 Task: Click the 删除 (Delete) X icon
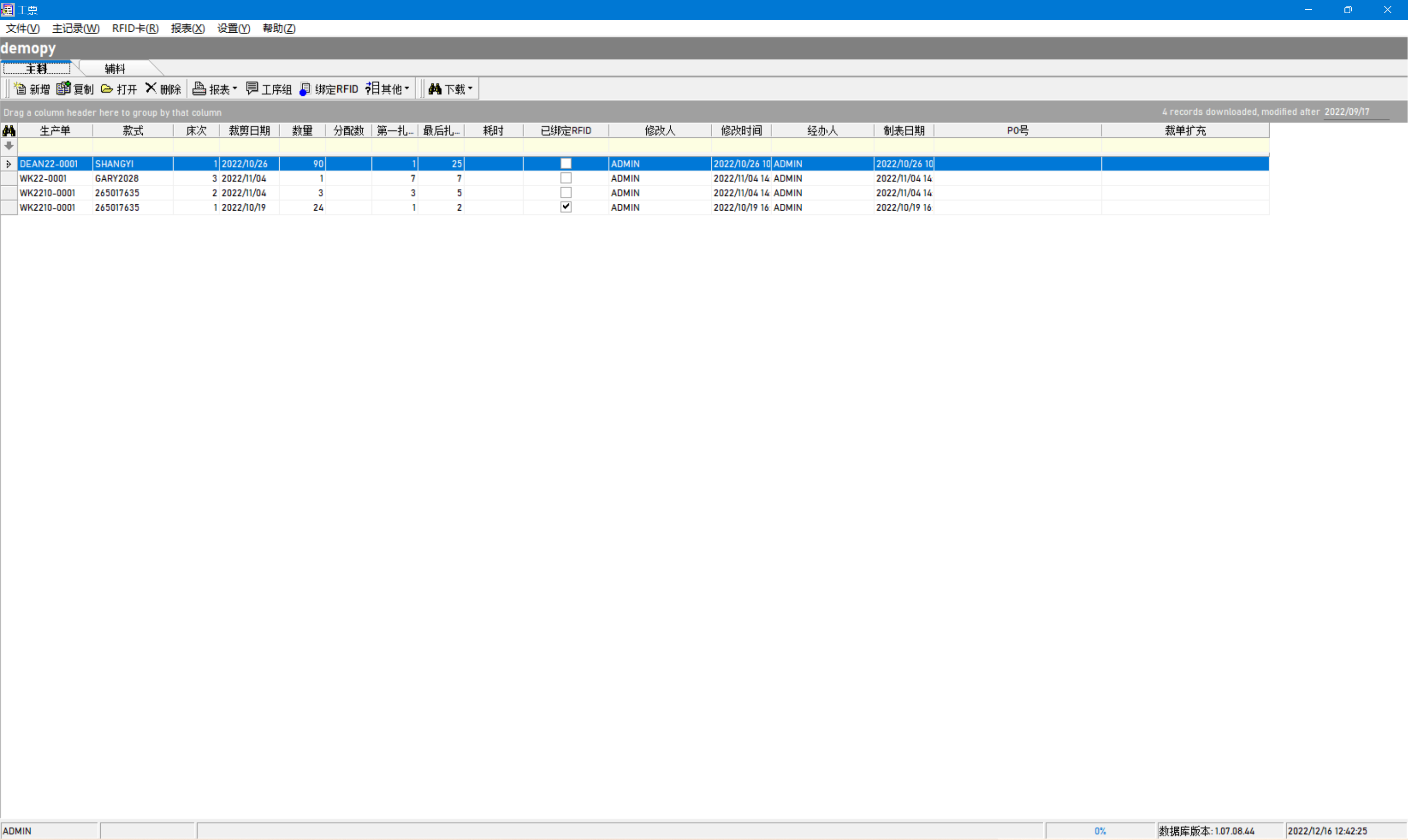pyautogui.click(x=151, y=88)
